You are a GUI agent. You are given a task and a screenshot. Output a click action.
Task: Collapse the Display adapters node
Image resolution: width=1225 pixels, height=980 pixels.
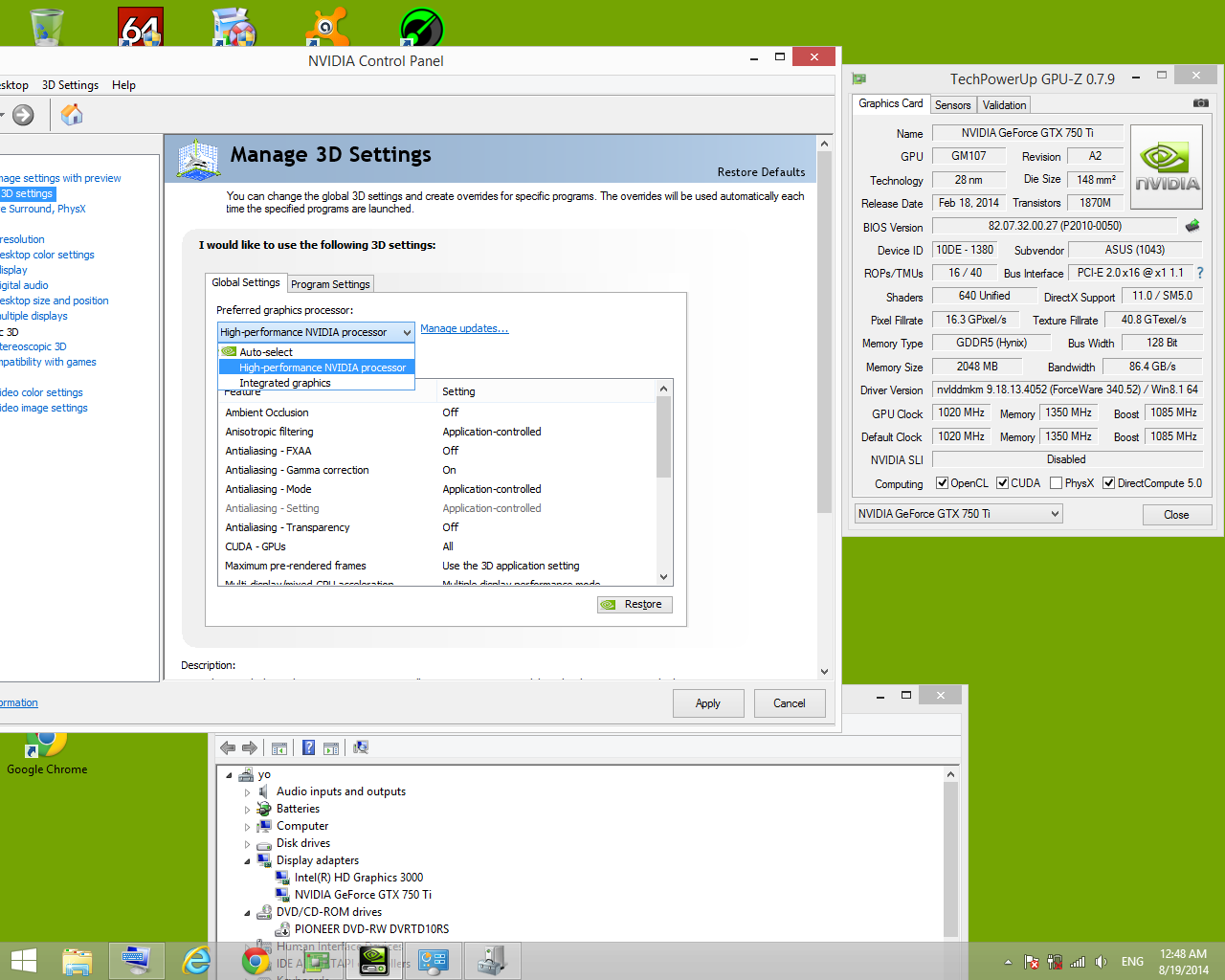(247, 861)
